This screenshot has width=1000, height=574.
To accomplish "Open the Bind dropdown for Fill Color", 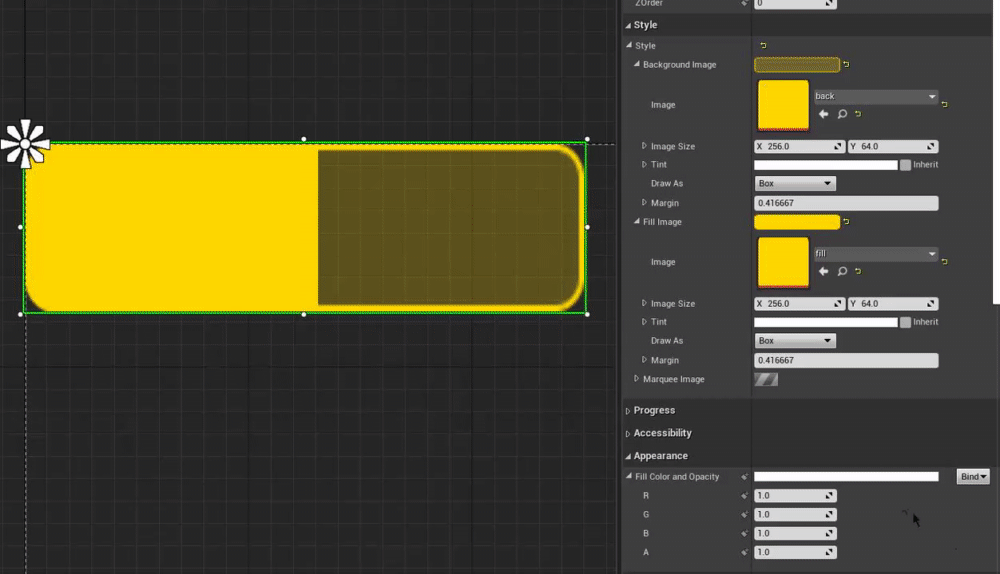I will 972,477.
